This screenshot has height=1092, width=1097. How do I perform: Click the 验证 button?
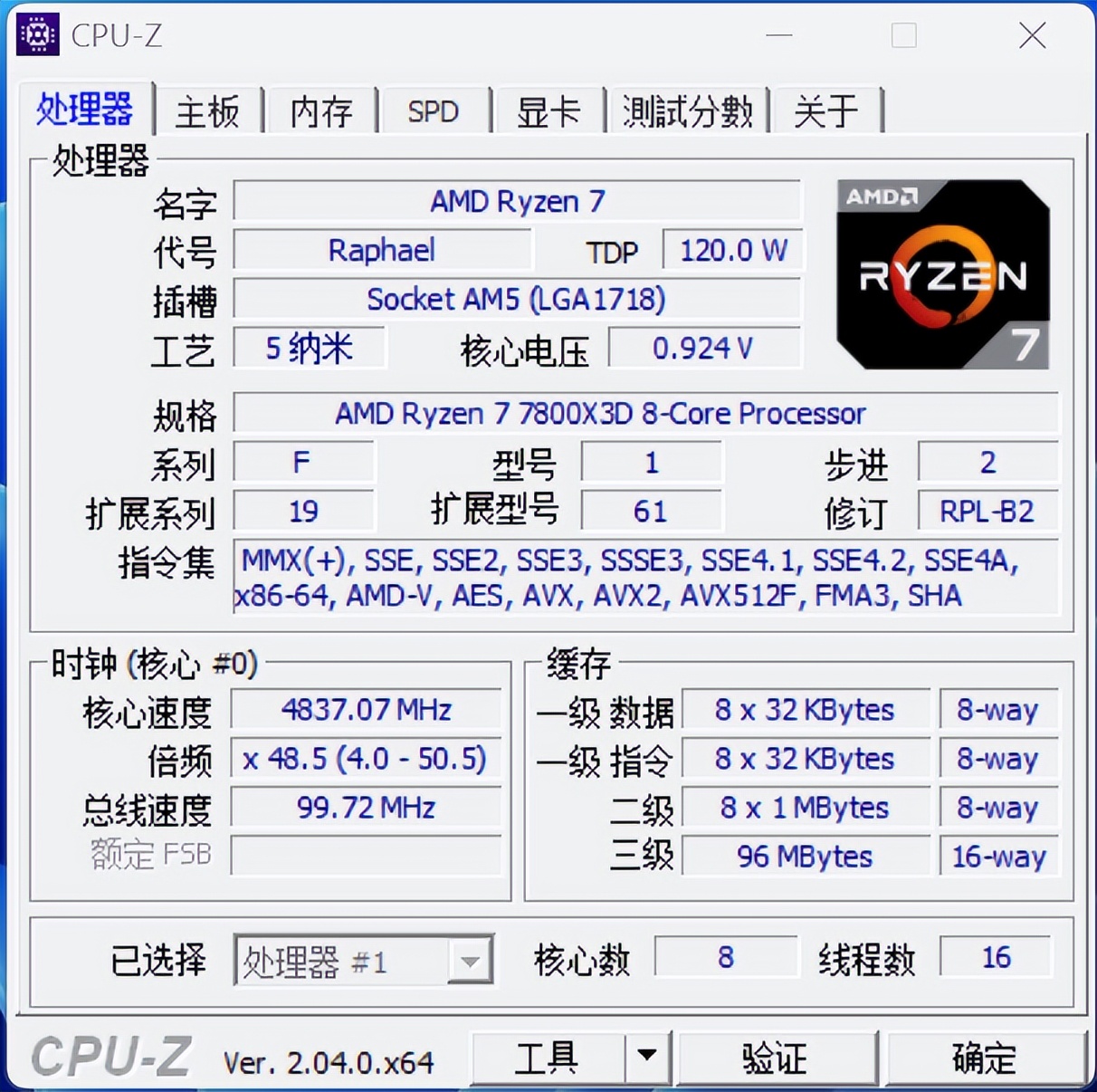tap(776, 1057)
